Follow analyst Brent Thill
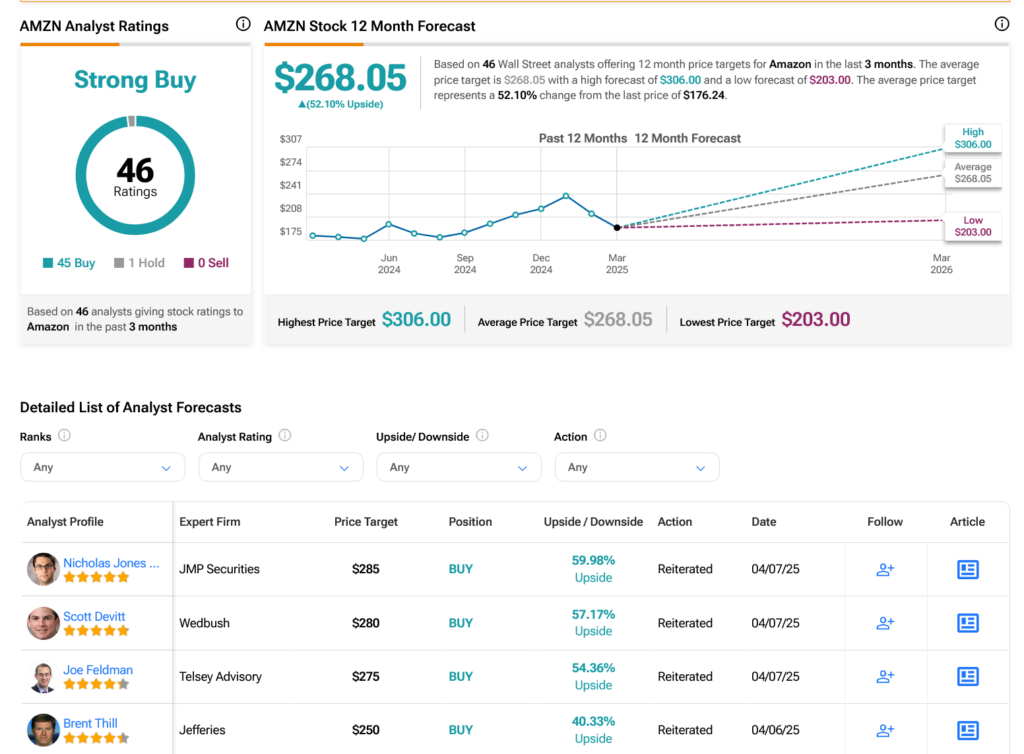This screenshot has height=754, width=1024. click(885, 730)
